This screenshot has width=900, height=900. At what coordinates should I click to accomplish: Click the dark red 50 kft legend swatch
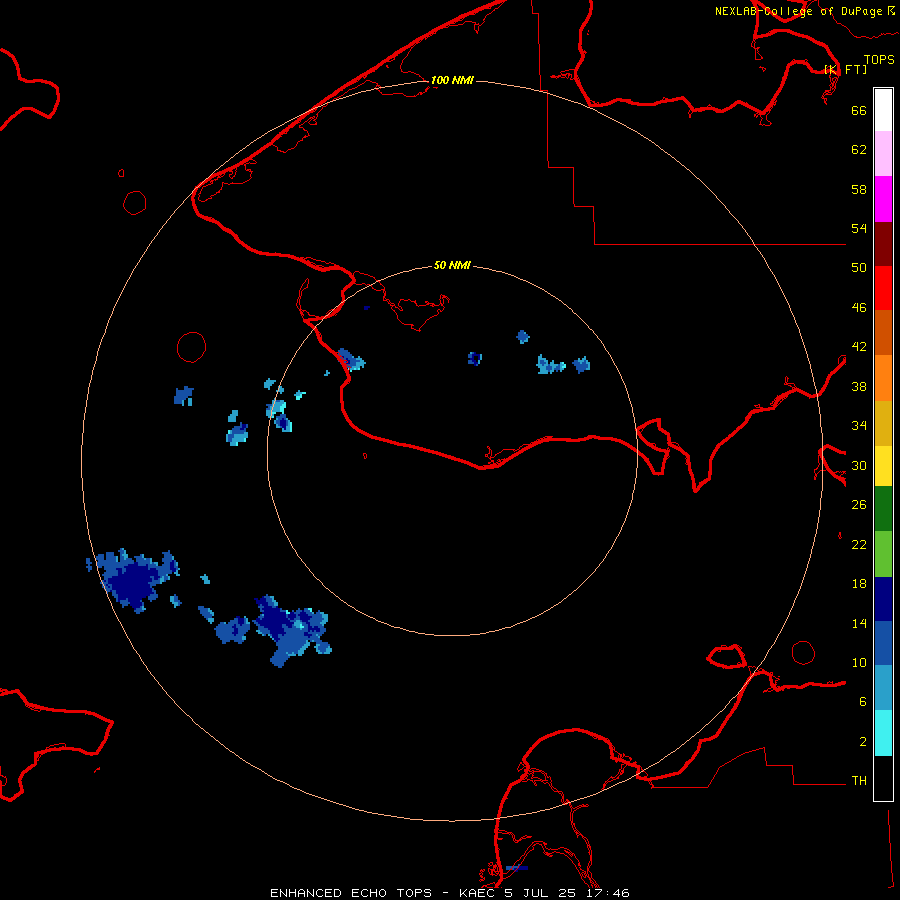pos(883,243)
